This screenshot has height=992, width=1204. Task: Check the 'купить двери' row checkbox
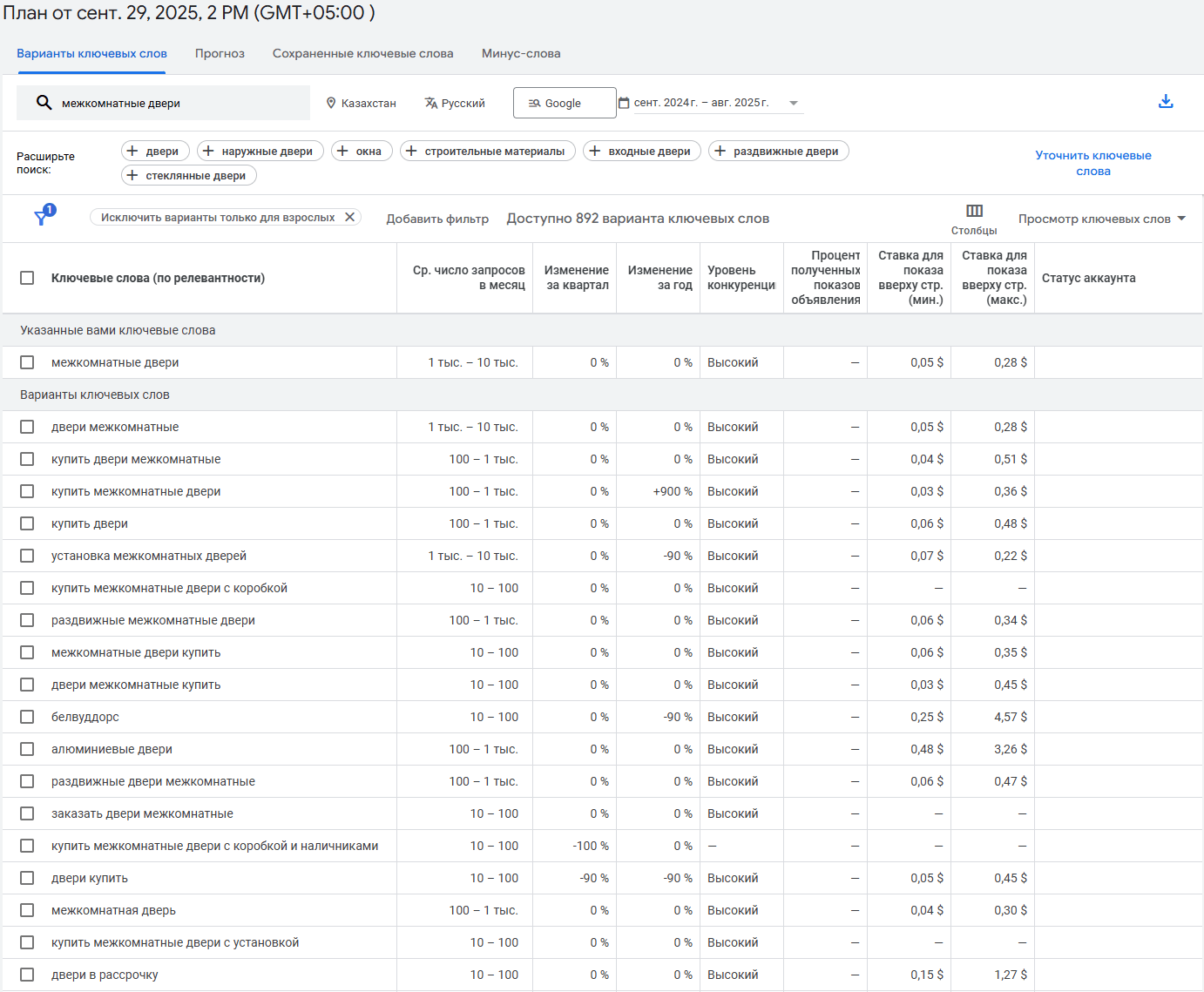27,523
